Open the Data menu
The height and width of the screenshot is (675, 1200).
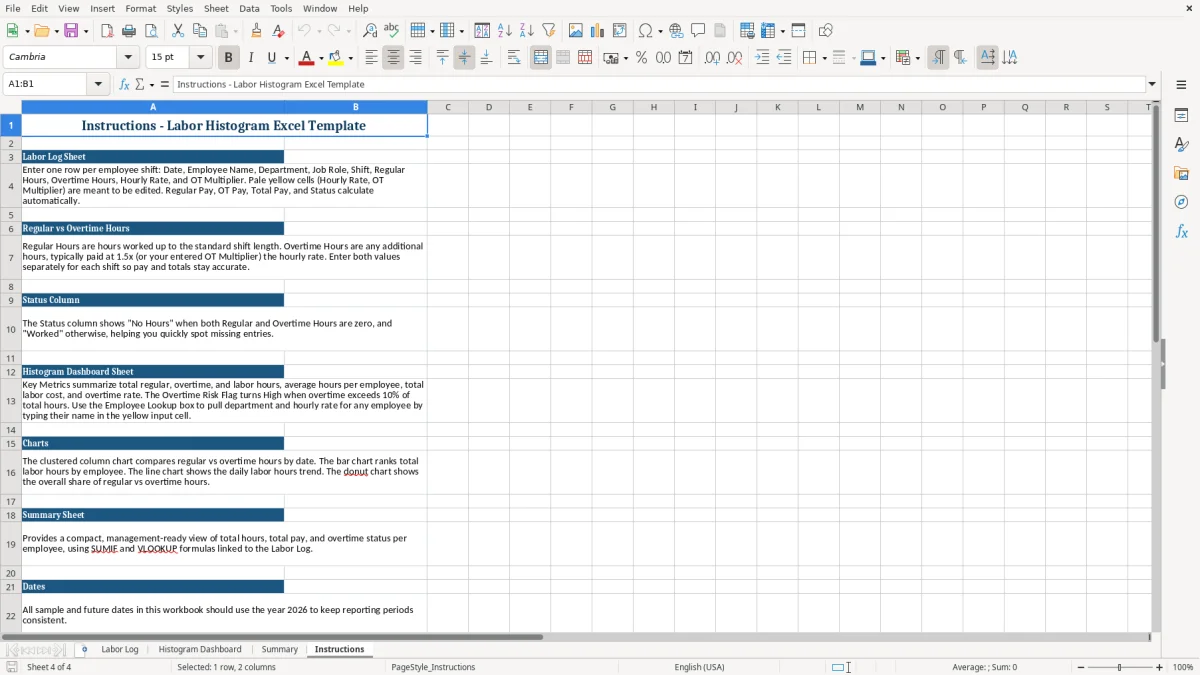[249, 8]
